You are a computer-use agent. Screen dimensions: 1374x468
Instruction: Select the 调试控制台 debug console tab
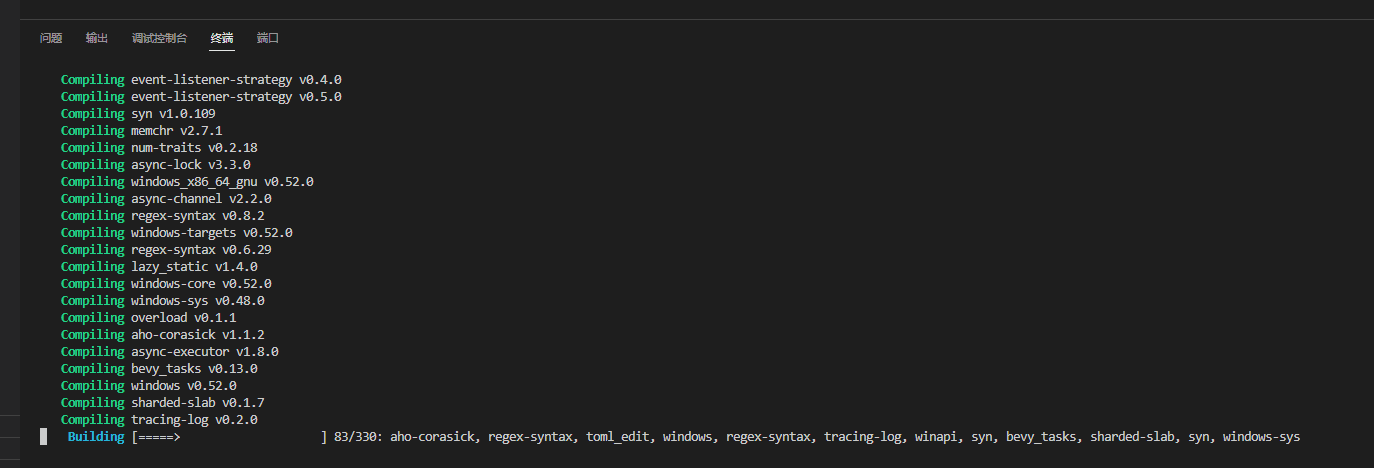point(159,38)
